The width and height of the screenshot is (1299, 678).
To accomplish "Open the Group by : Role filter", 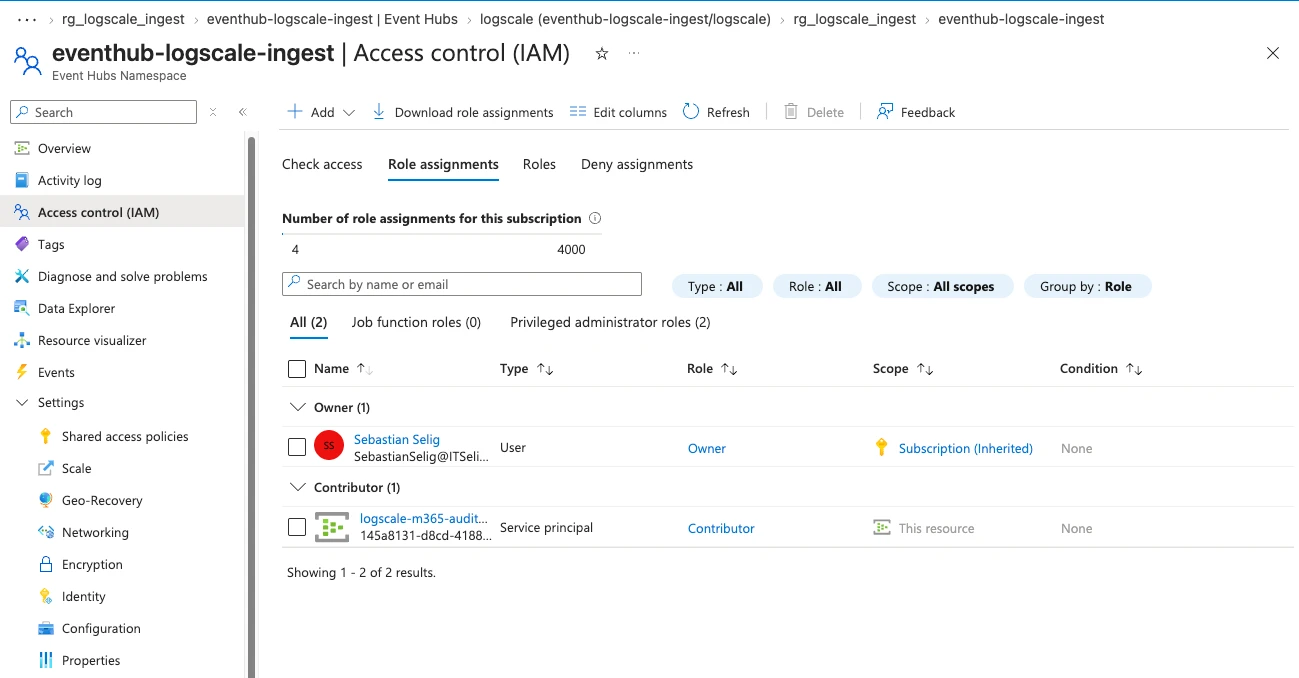I will point(1087,286).
